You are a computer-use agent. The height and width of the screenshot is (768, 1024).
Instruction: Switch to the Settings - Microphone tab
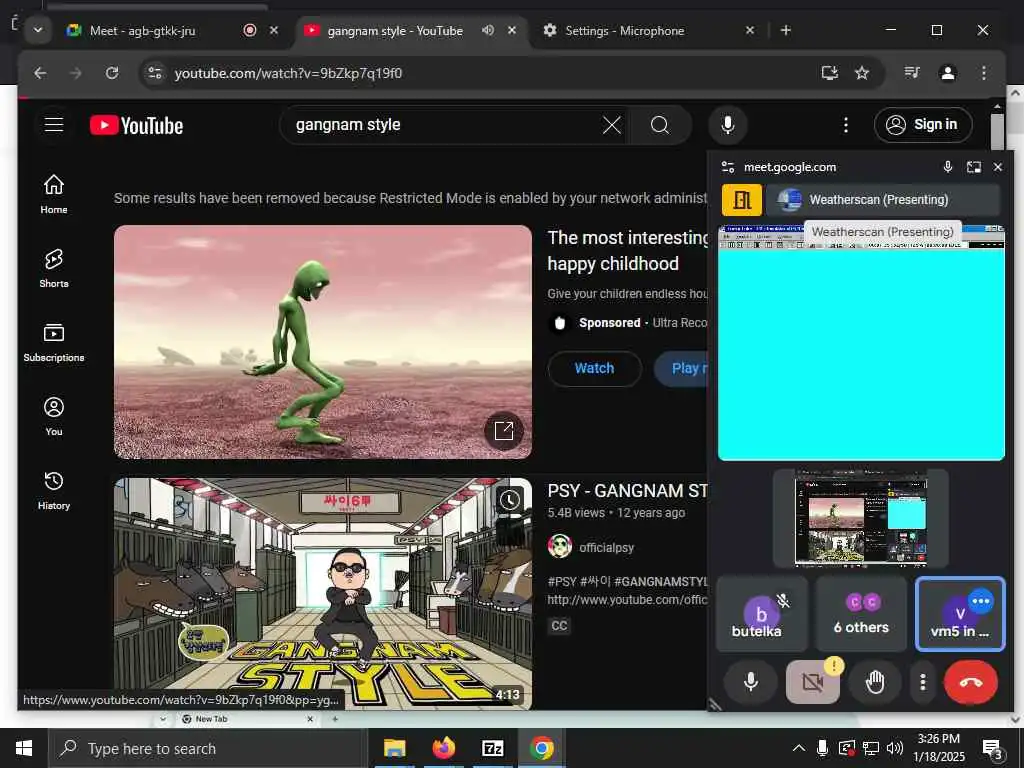tap(624, 30)
